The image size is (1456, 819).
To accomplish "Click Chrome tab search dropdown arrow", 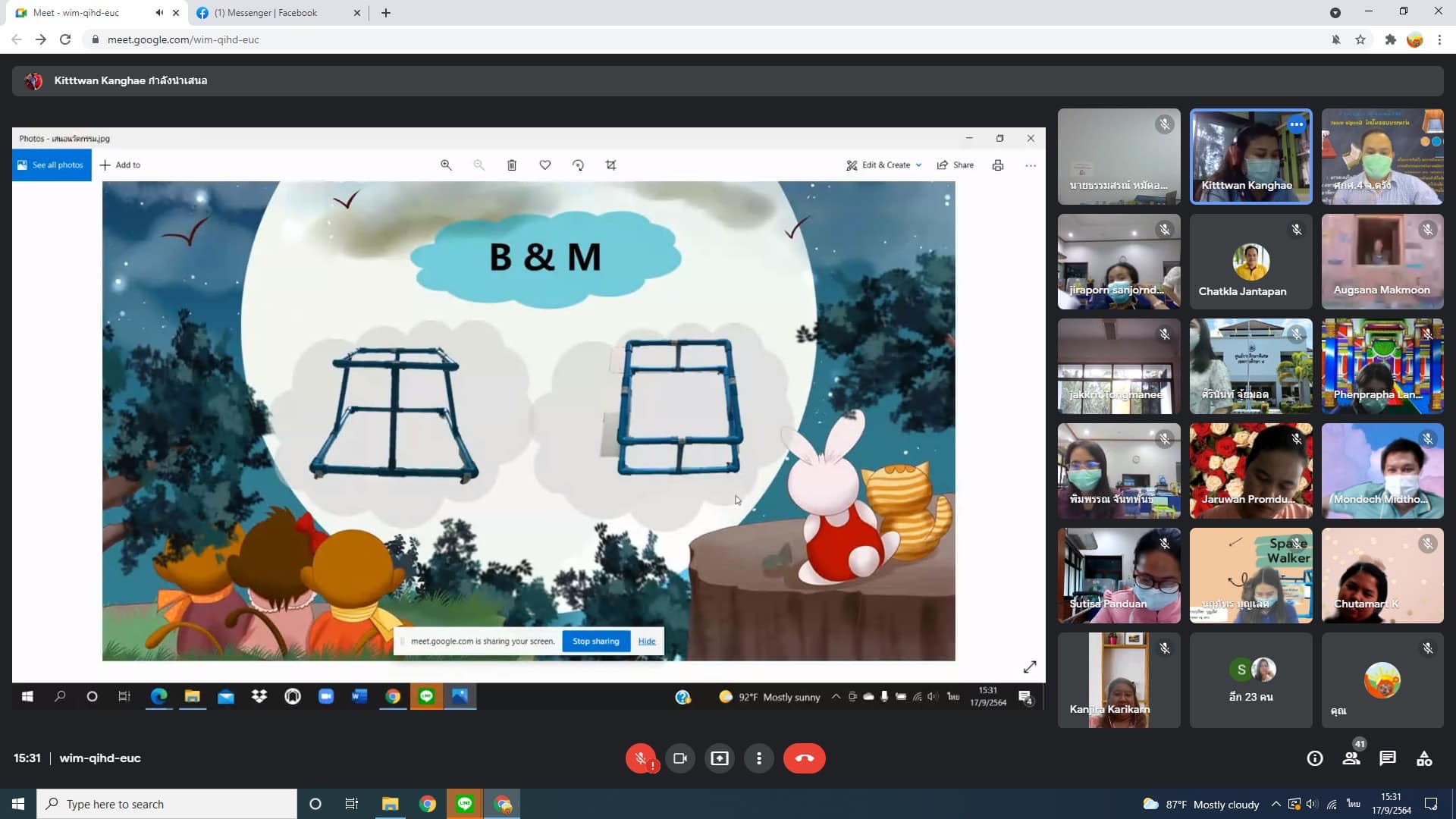I will coord(1335,13).
